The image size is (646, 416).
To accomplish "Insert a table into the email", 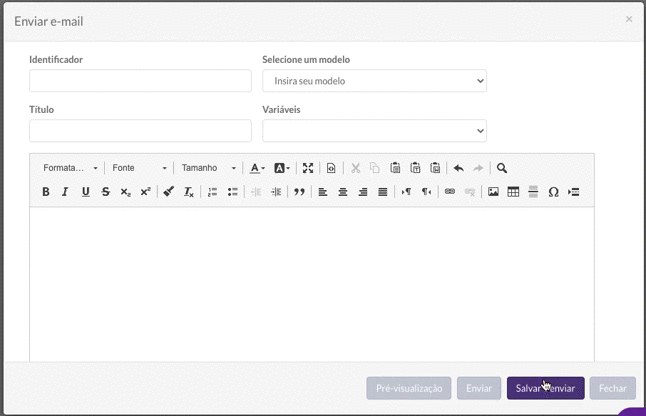I will 513,192.
